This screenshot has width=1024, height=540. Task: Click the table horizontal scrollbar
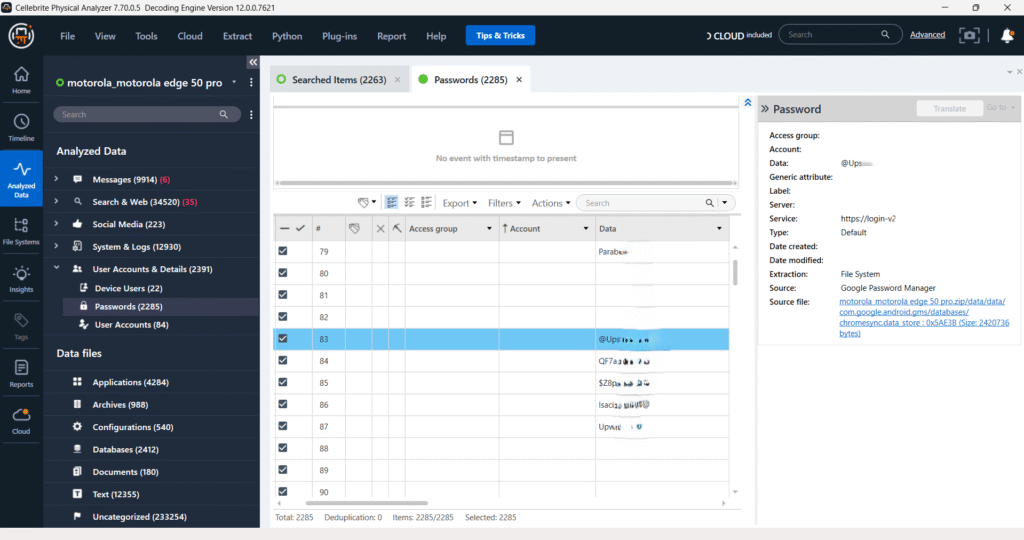click(x=366, y=503)
